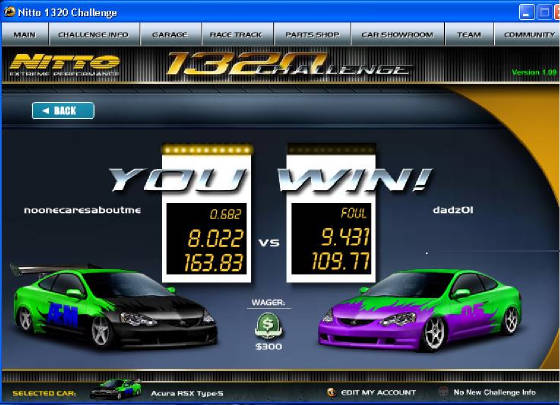Viewport: 560px width, 405px height.
Task: Switch to the Garage tab
Action: [x=170, y=34]
